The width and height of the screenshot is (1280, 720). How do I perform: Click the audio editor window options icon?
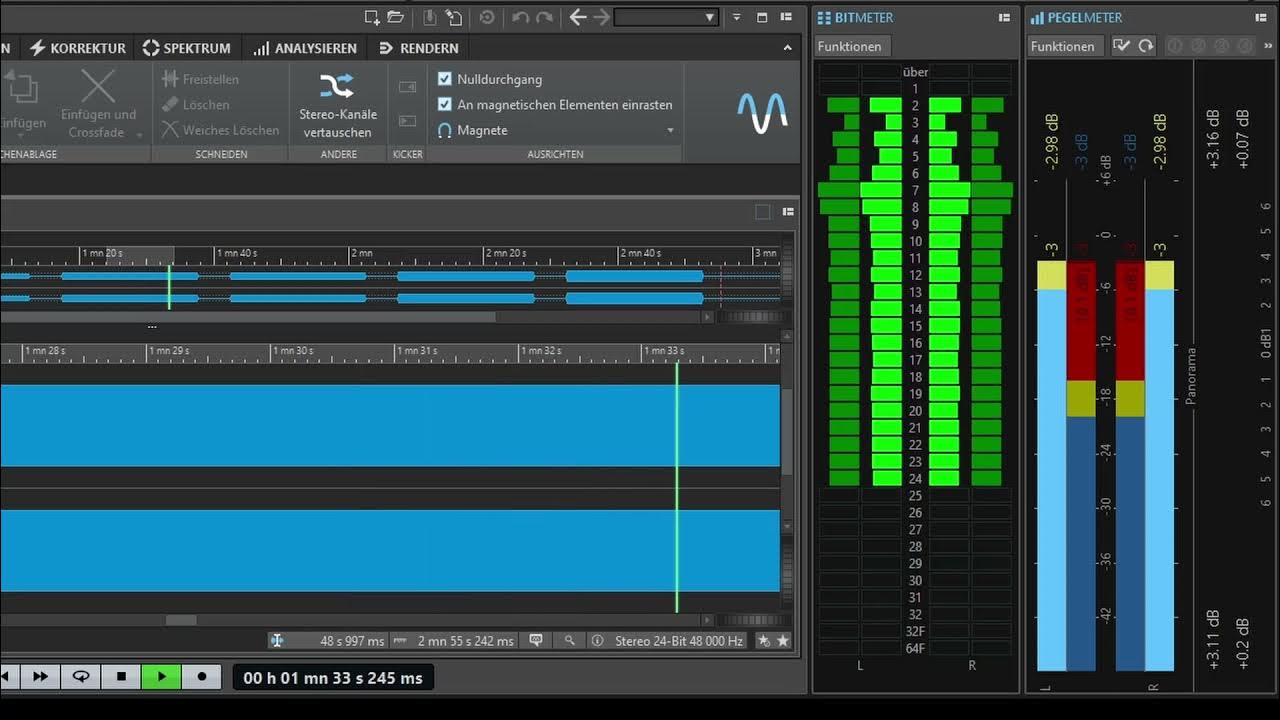[788, 212]
